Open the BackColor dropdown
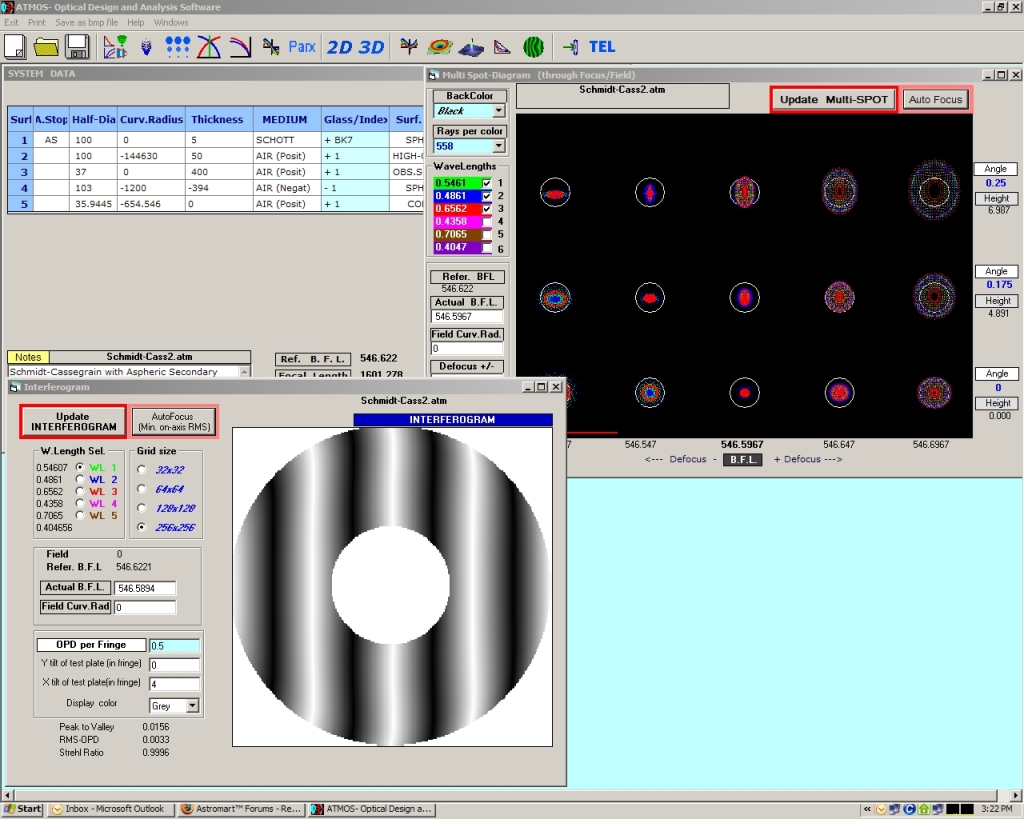Image resolution: width=1024 pixels, height=819 pixels. pos(498,111)
